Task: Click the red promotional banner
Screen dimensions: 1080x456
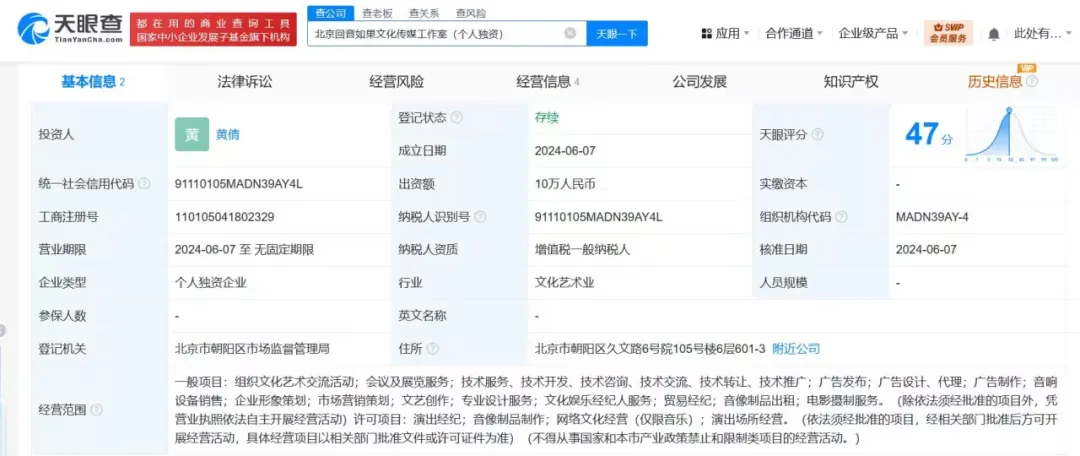Action: [213, 29]
